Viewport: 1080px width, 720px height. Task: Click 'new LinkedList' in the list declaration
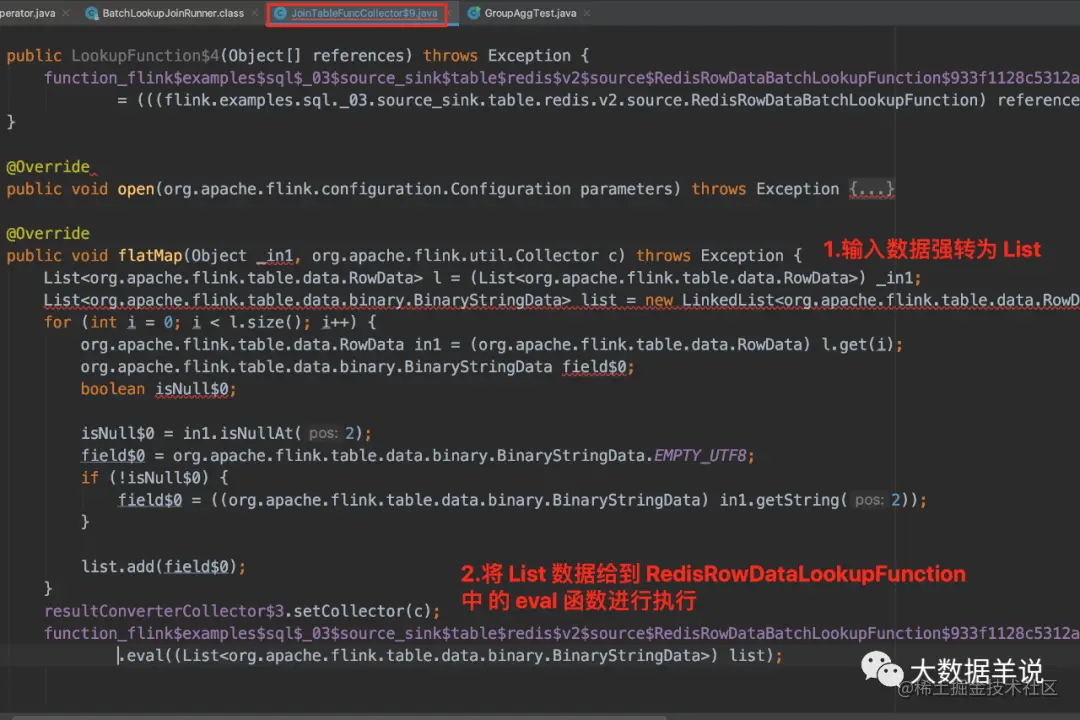pyautogui.click(x=709, y=300)
